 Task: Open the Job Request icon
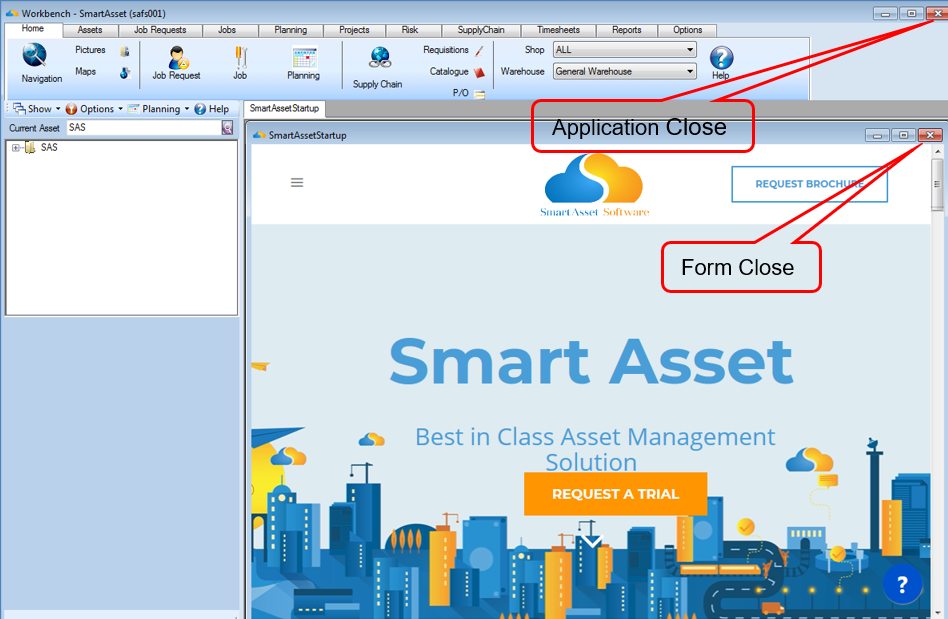coord(178,58)
